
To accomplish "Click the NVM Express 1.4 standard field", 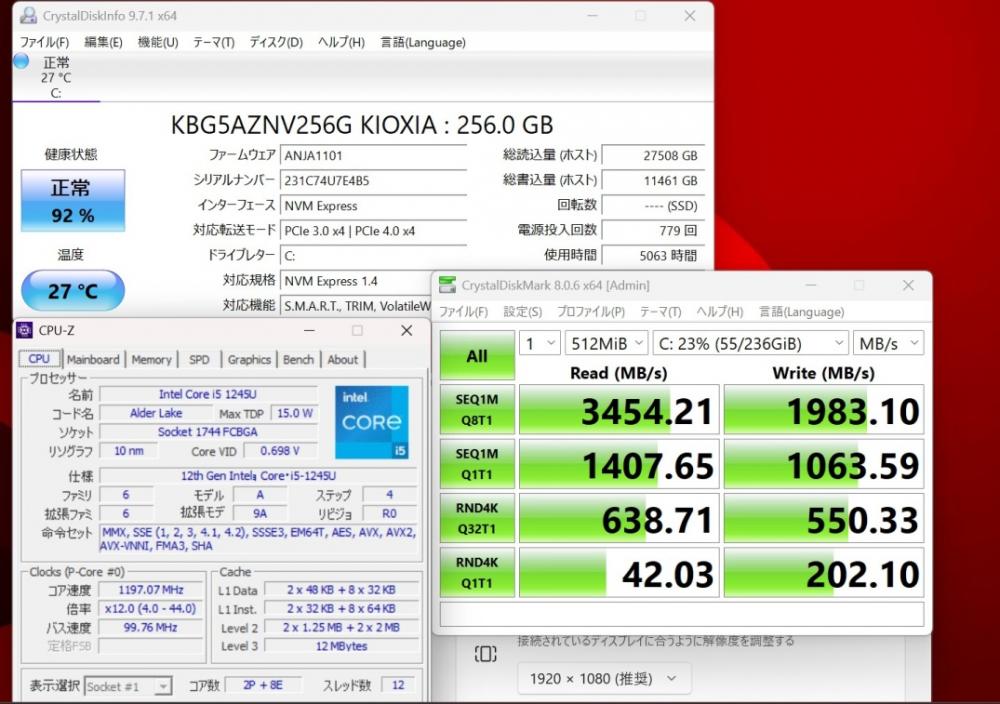I will tap(357, 281).
